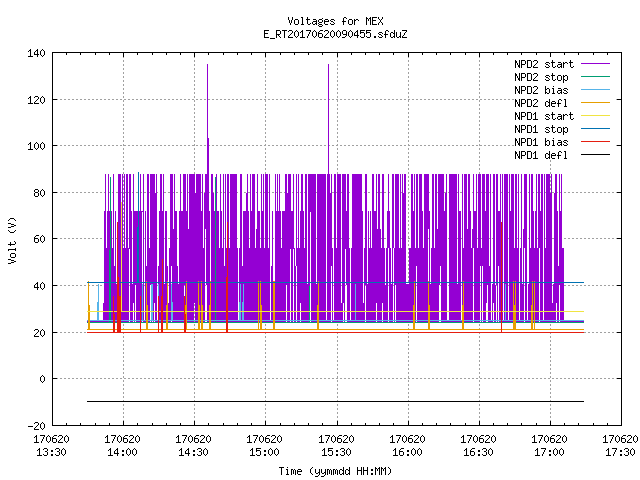Select the NPD2 stop legend entry

coord(541,77)
